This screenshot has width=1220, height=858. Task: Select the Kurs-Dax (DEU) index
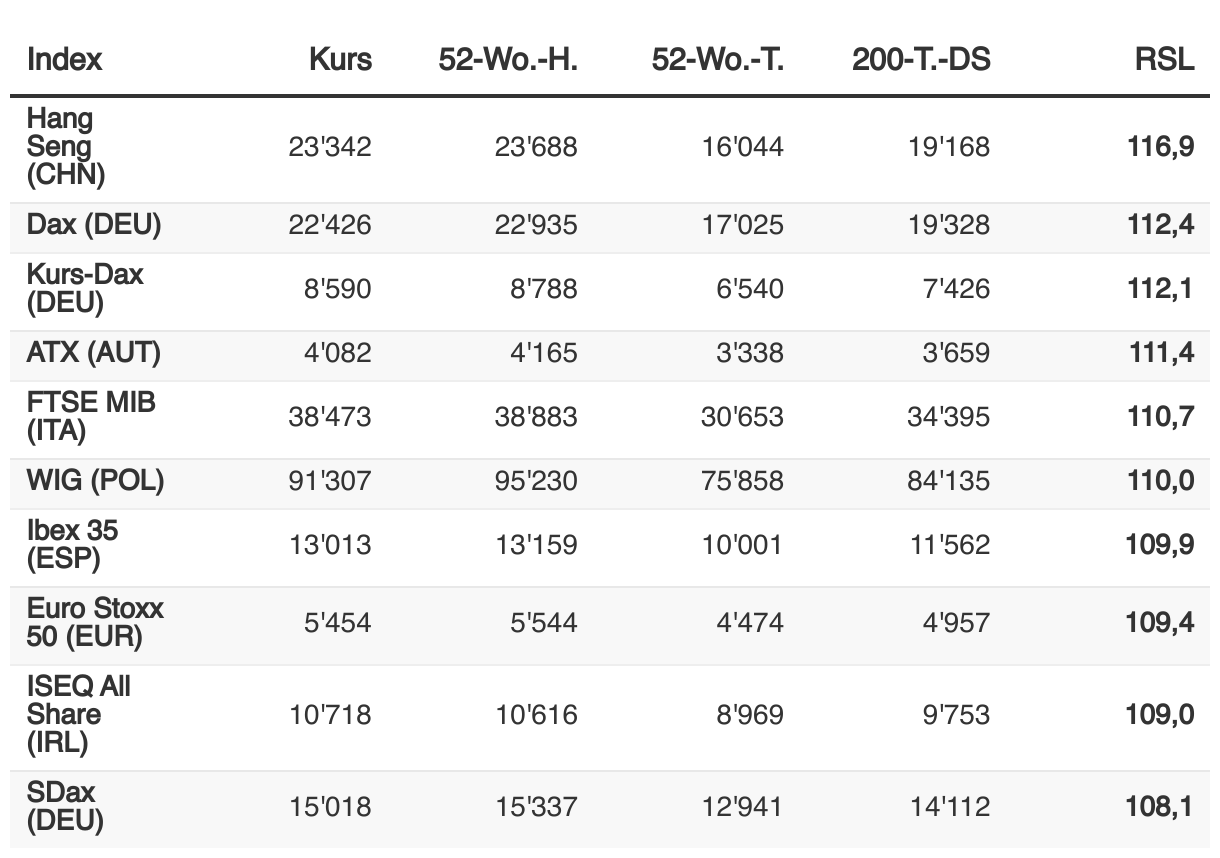(85, 288)
